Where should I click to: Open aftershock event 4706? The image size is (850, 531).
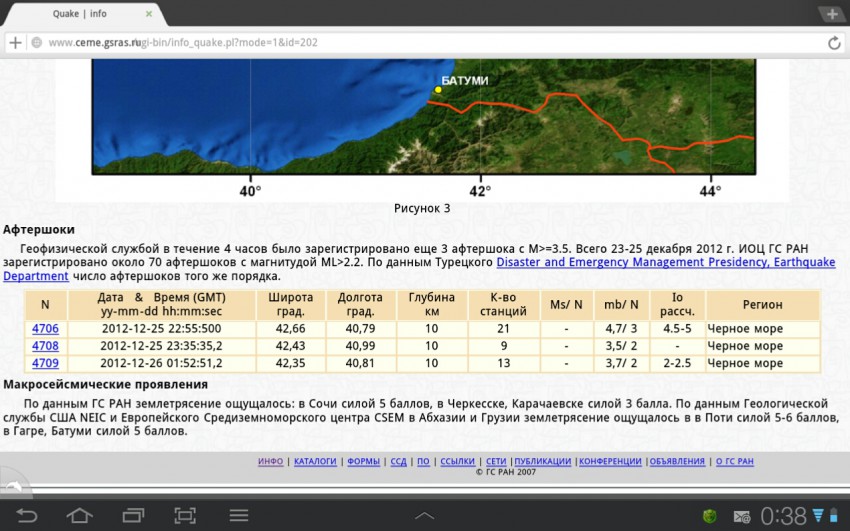click(x=45, y=328)
